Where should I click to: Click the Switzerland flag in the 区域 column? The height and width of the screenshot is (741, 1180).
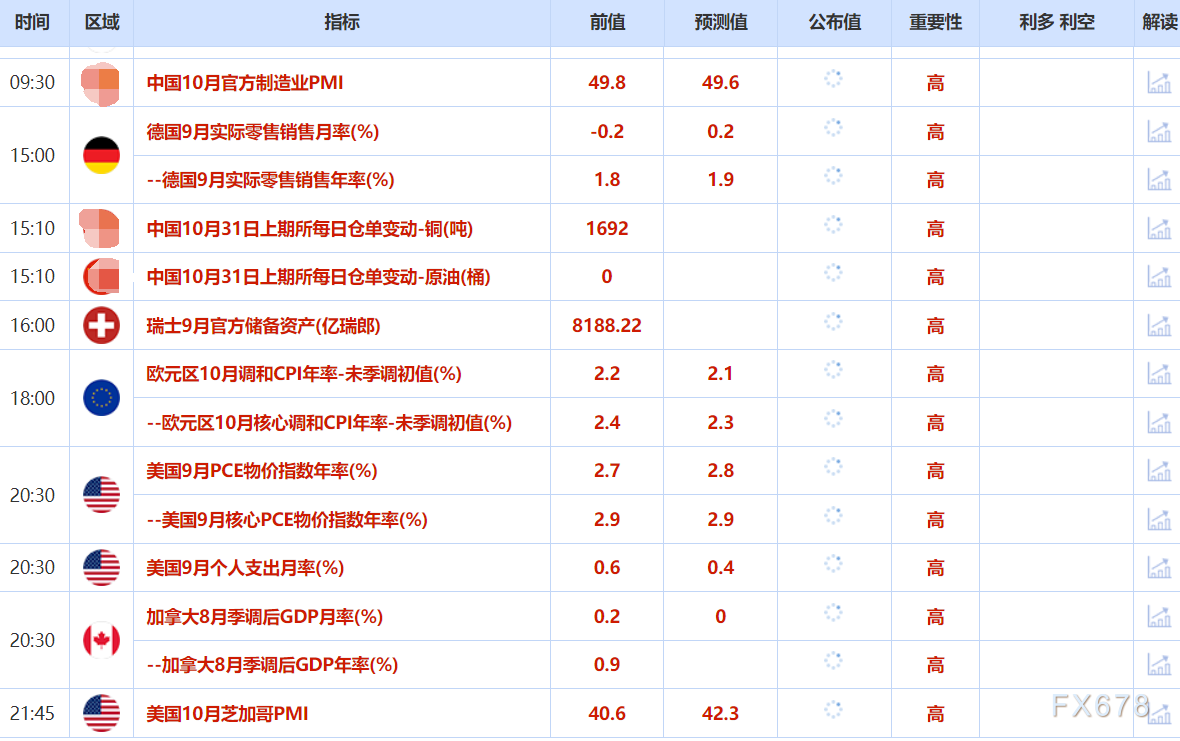pos(100,325)
